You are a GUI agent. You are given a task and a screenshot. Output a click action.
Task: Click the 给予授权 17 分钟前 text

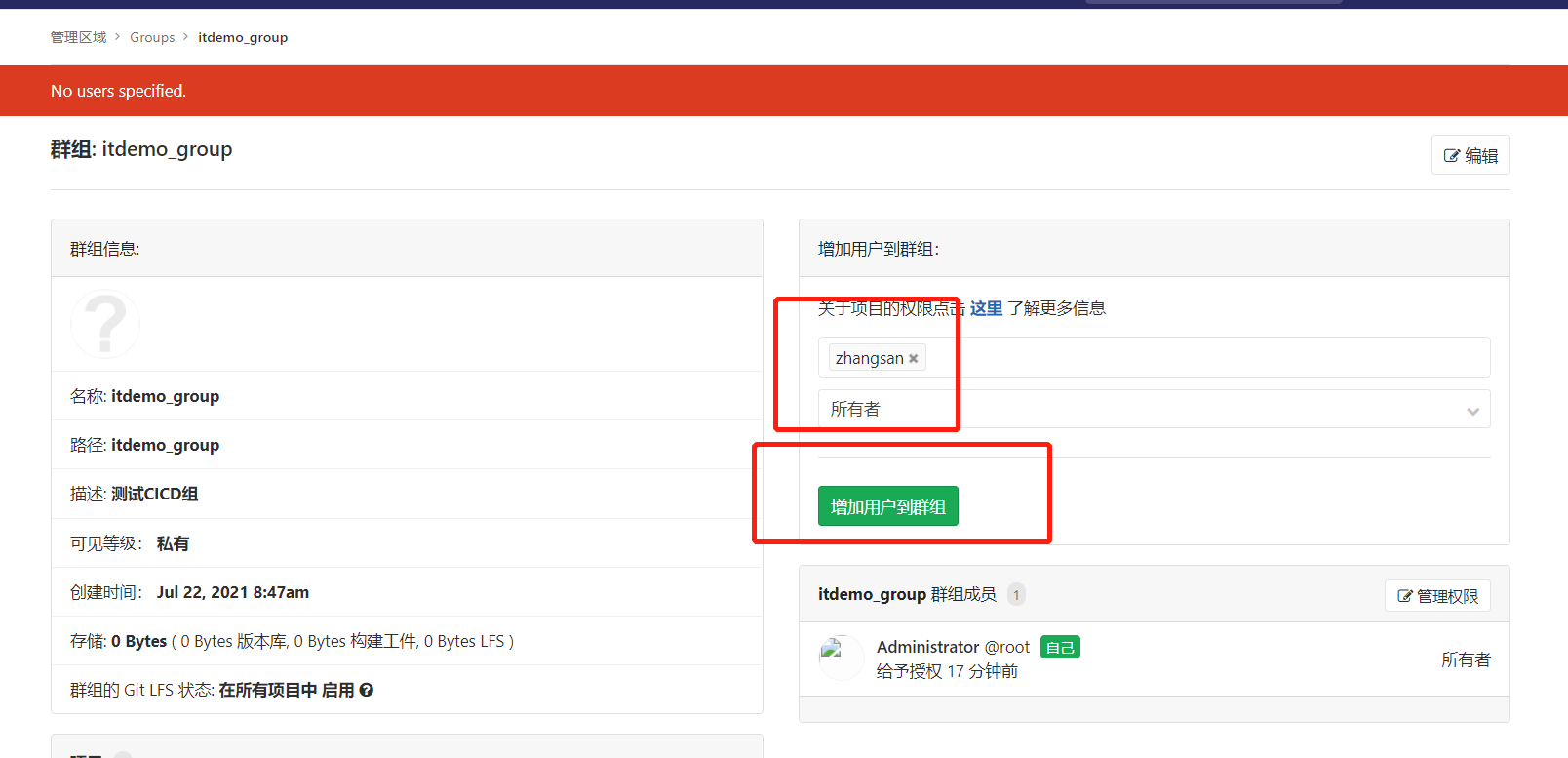[947, 671]
